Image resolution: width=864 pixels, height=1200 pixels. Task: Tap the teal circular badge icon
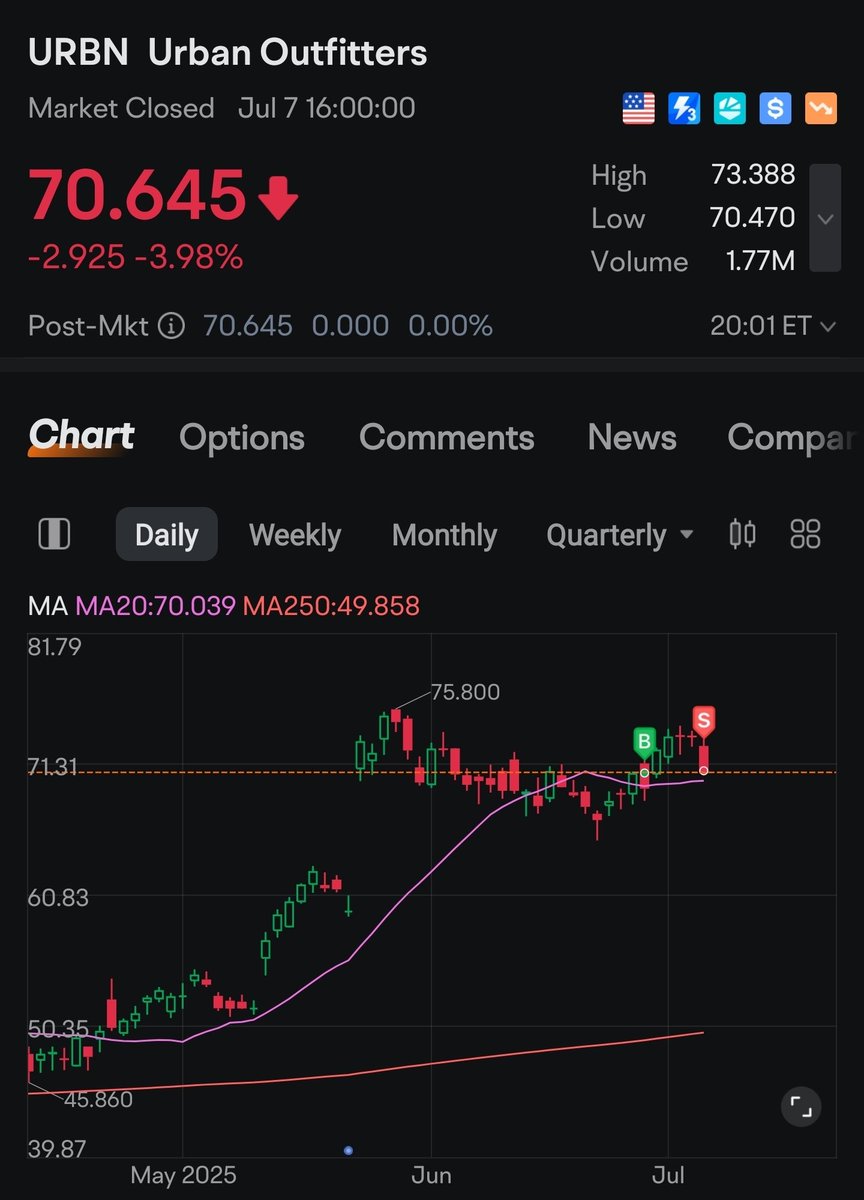(x=730, y=108)
